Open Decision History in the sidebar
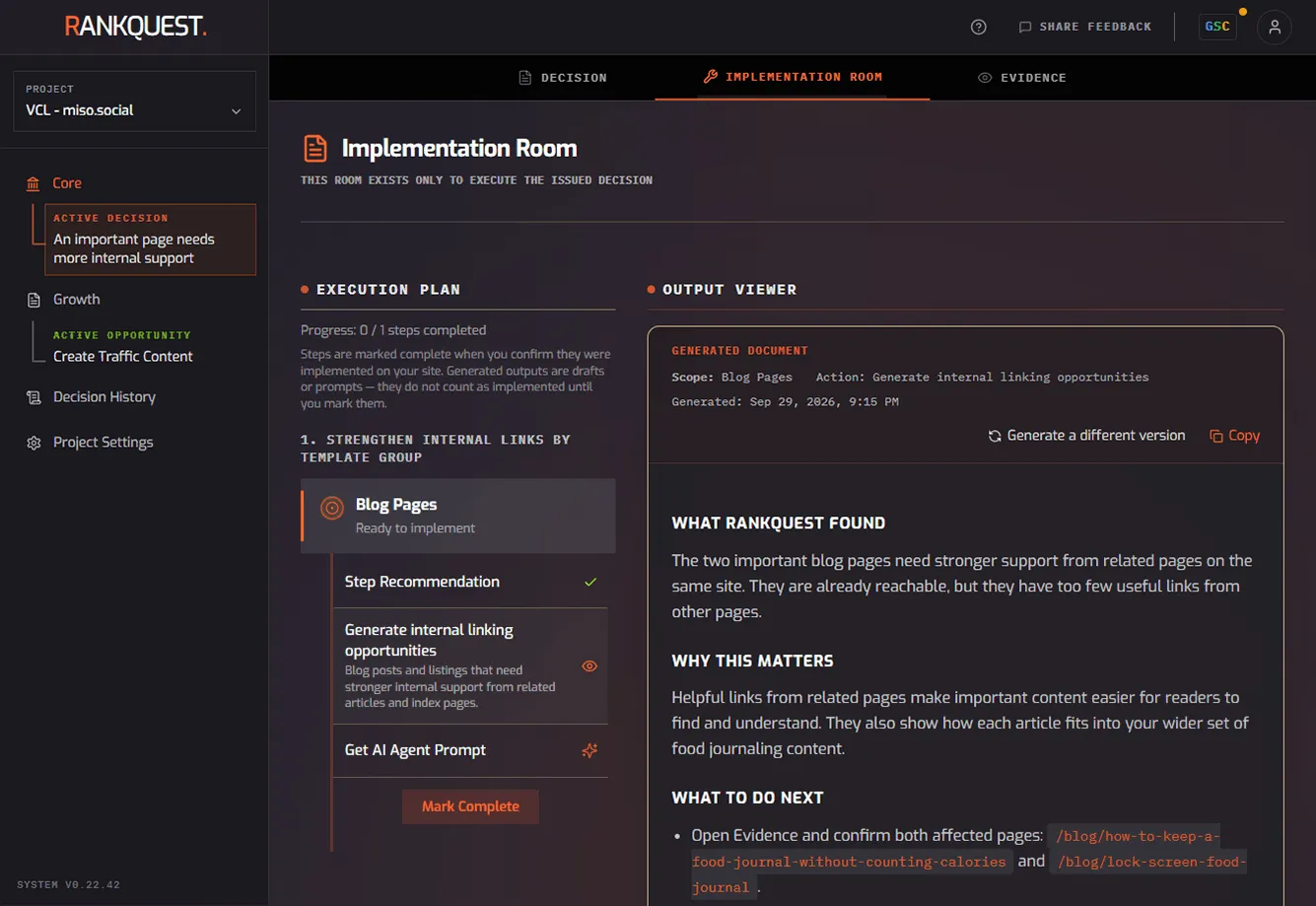This screenshot has width=1316, height=906. (104, 397)
